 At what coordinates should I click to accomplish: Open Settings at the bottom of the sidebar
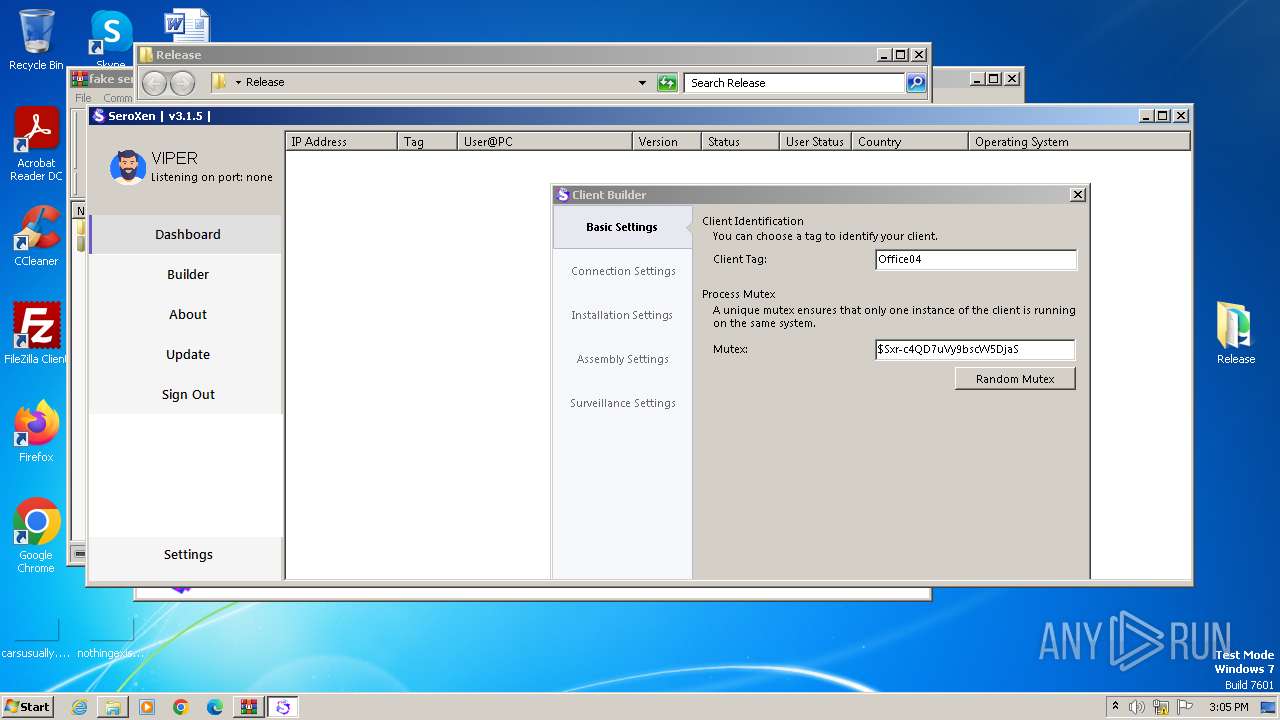(x=187, y=554)
